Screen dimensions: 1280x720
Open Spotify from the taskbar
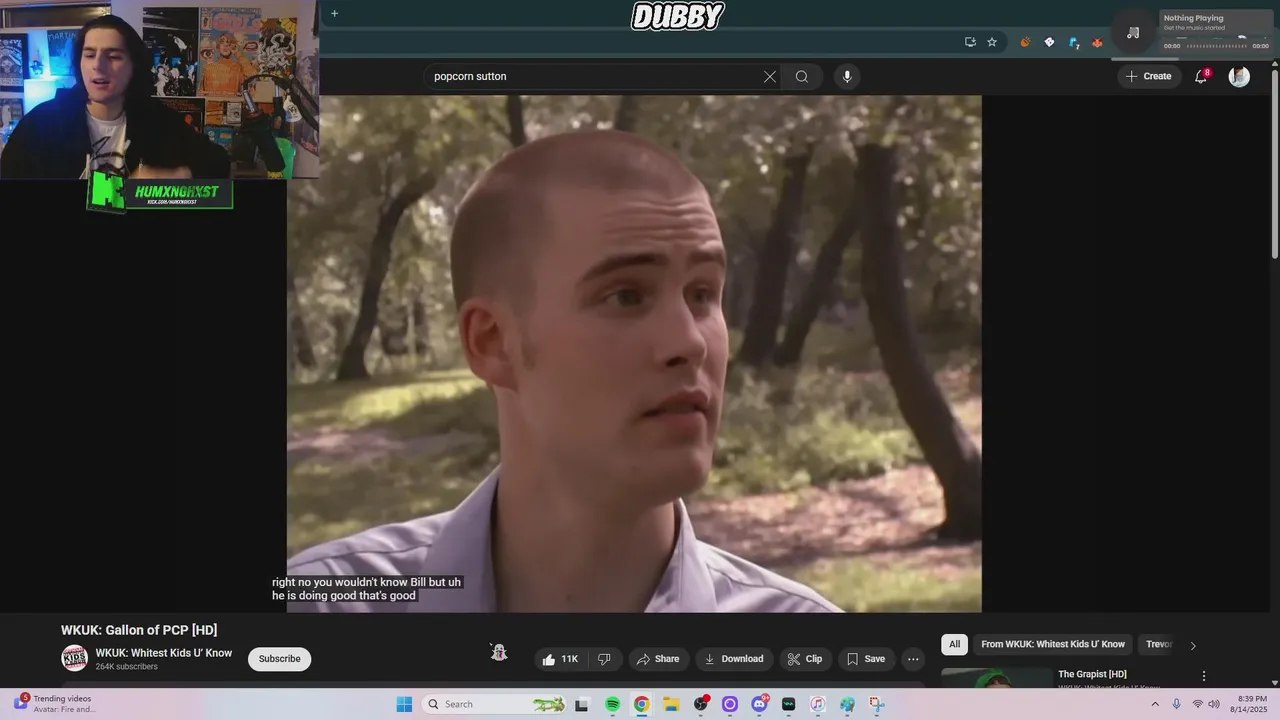tap(612, 704)
